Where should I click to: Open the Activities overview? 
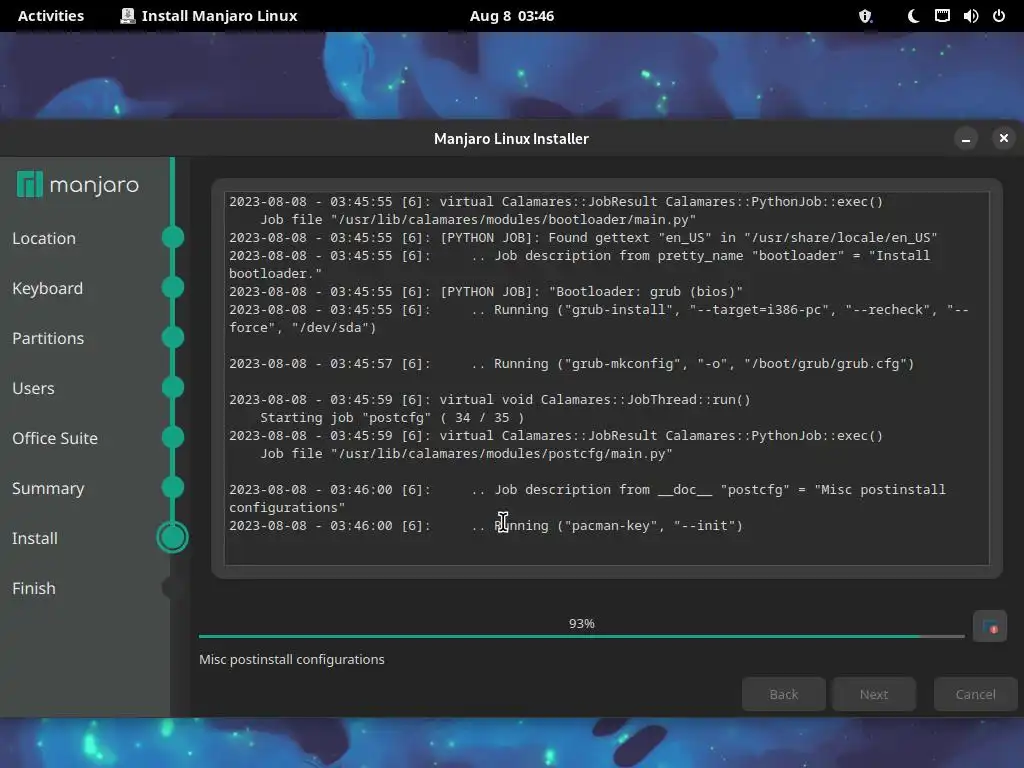coord(51,16)
